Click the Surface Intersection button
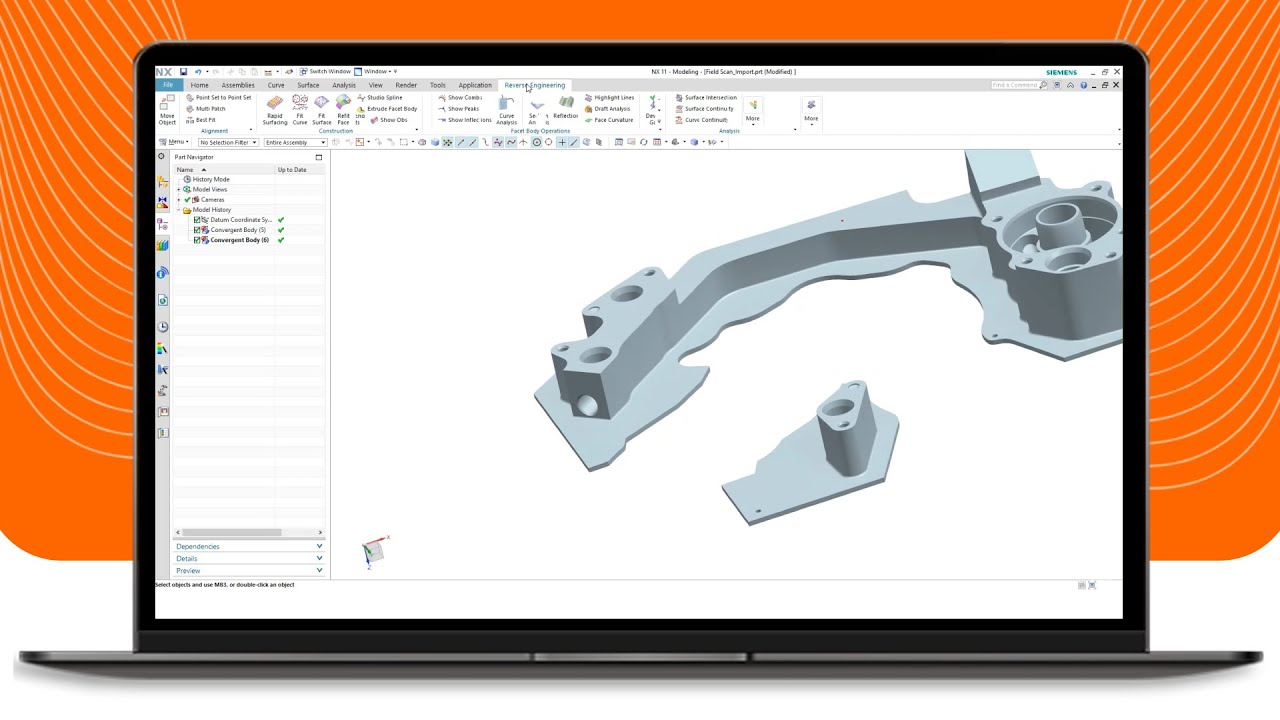The height and width of the screenshot is (720, 1280). (x=706, y=98)
